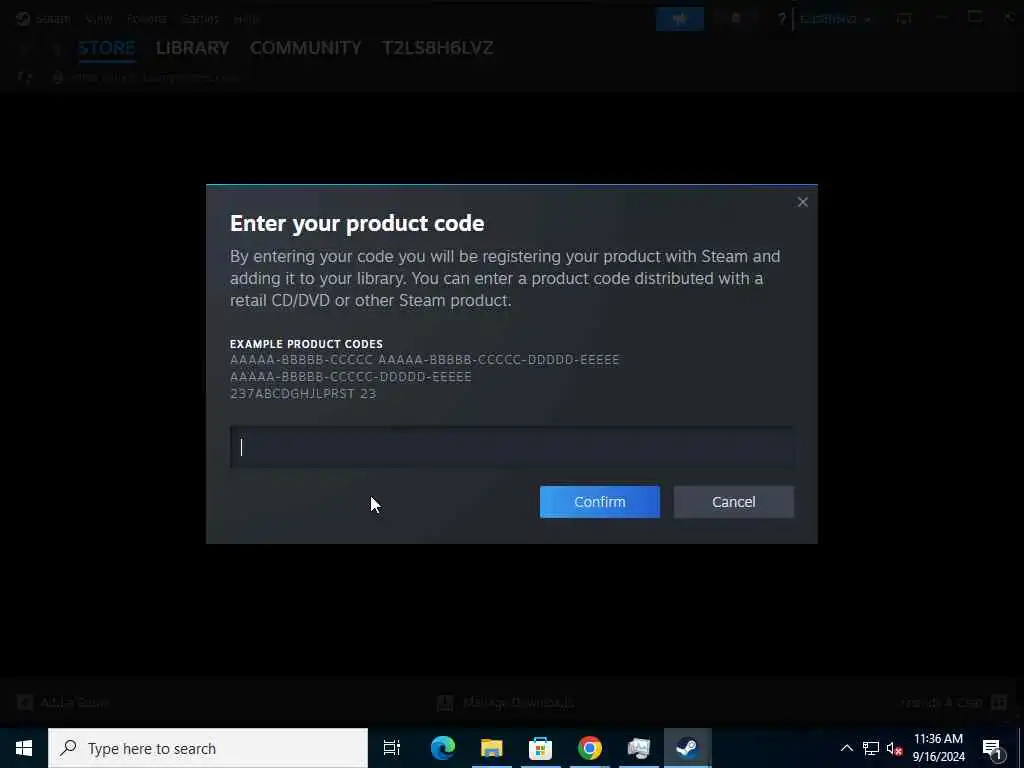Open network status tray icon
The height and width of the screenshot is (768, 1024).
(x=871, y=748)
